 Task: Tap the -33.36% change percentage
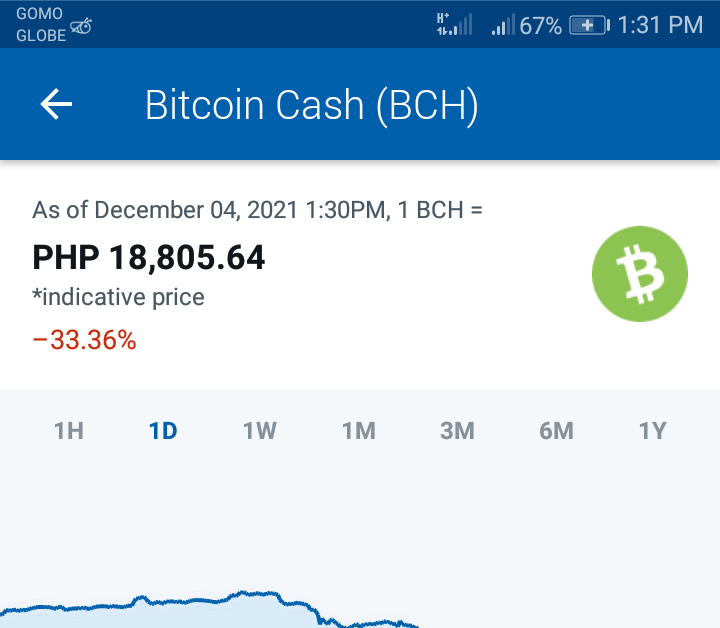[84, 340]
